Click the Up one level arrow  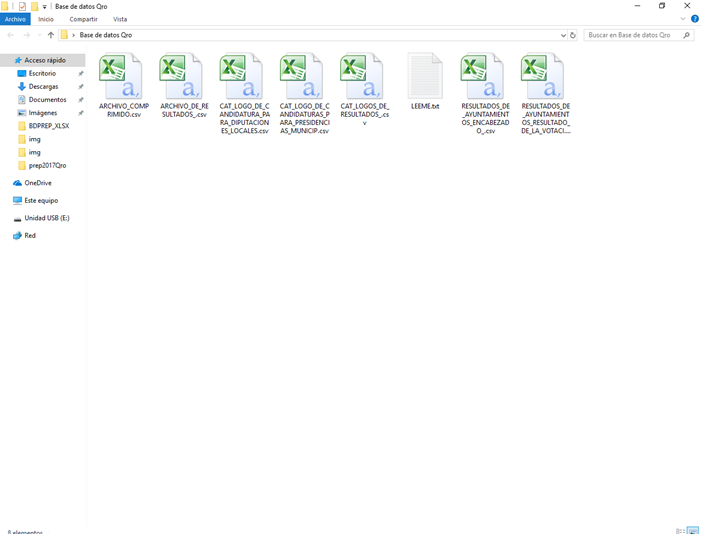[x=51, y=35]
